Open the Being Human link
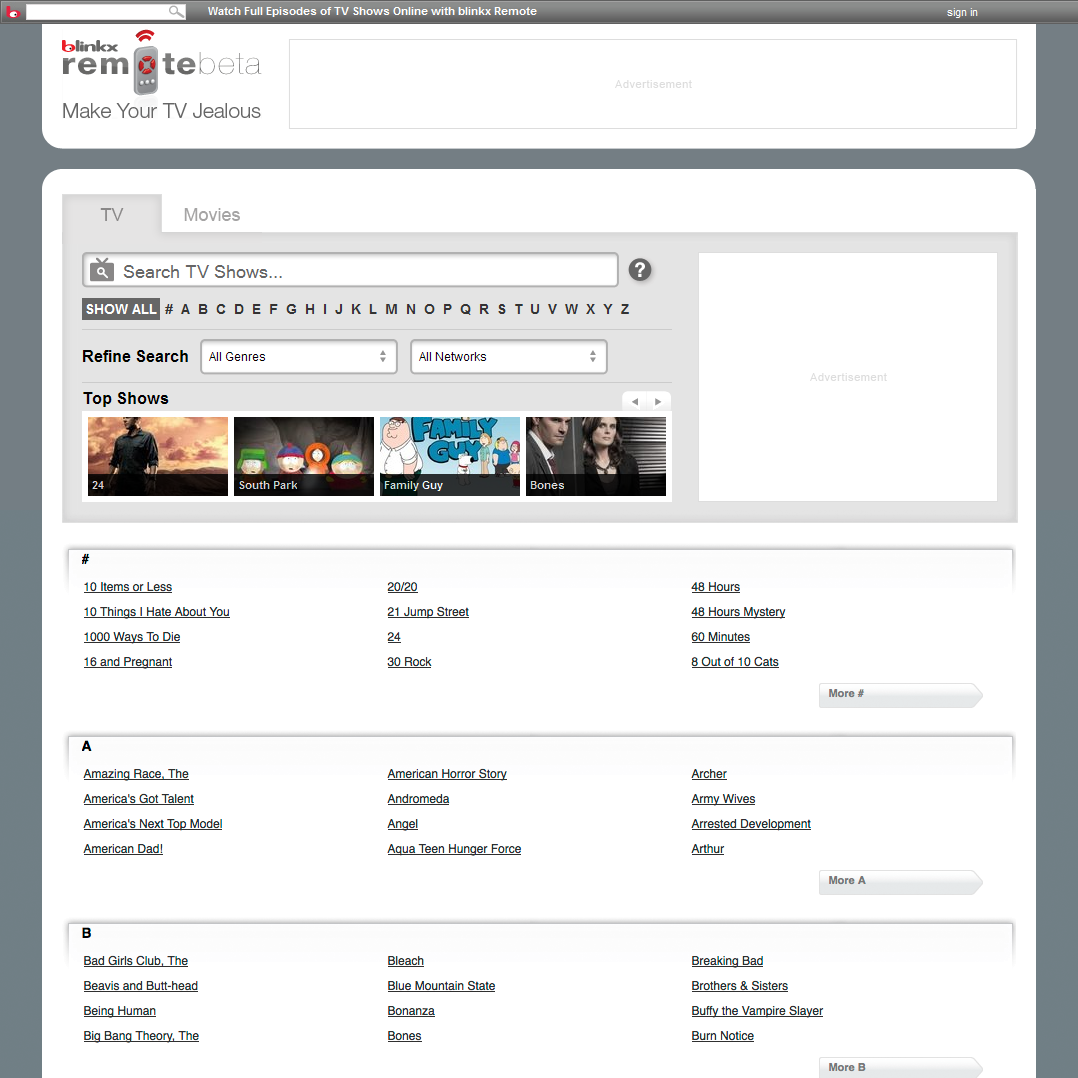Viewport: 1078px width, 1078px height. (x=120, y=1011)
